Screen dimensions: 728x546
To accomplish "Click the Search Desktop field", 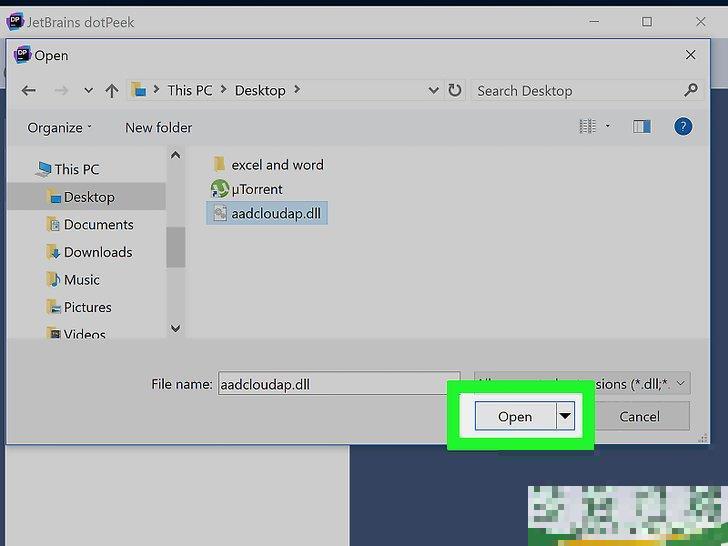I will tap(580, 91).
